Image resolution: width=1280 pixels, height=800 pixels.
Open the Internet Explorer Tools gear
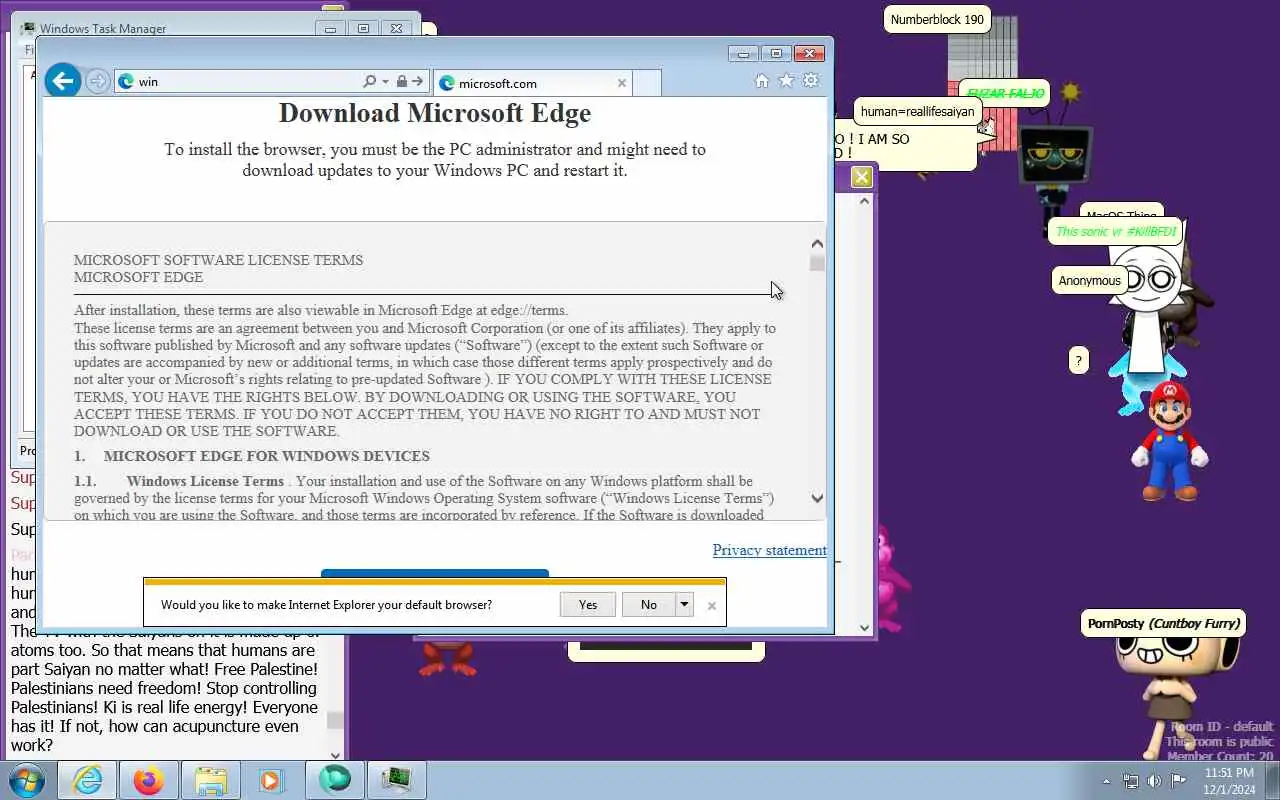(811, 80)
